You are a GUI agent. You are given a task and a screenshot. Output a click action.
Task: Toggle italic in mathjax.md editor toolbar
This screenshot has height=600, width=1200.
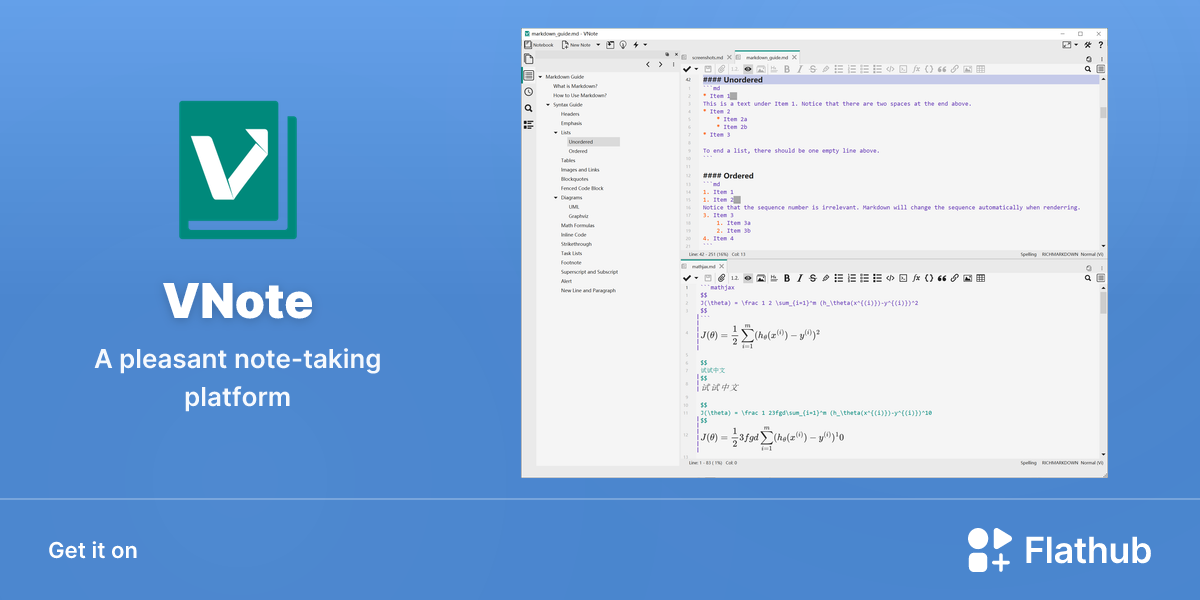click(x=800, y=277)
